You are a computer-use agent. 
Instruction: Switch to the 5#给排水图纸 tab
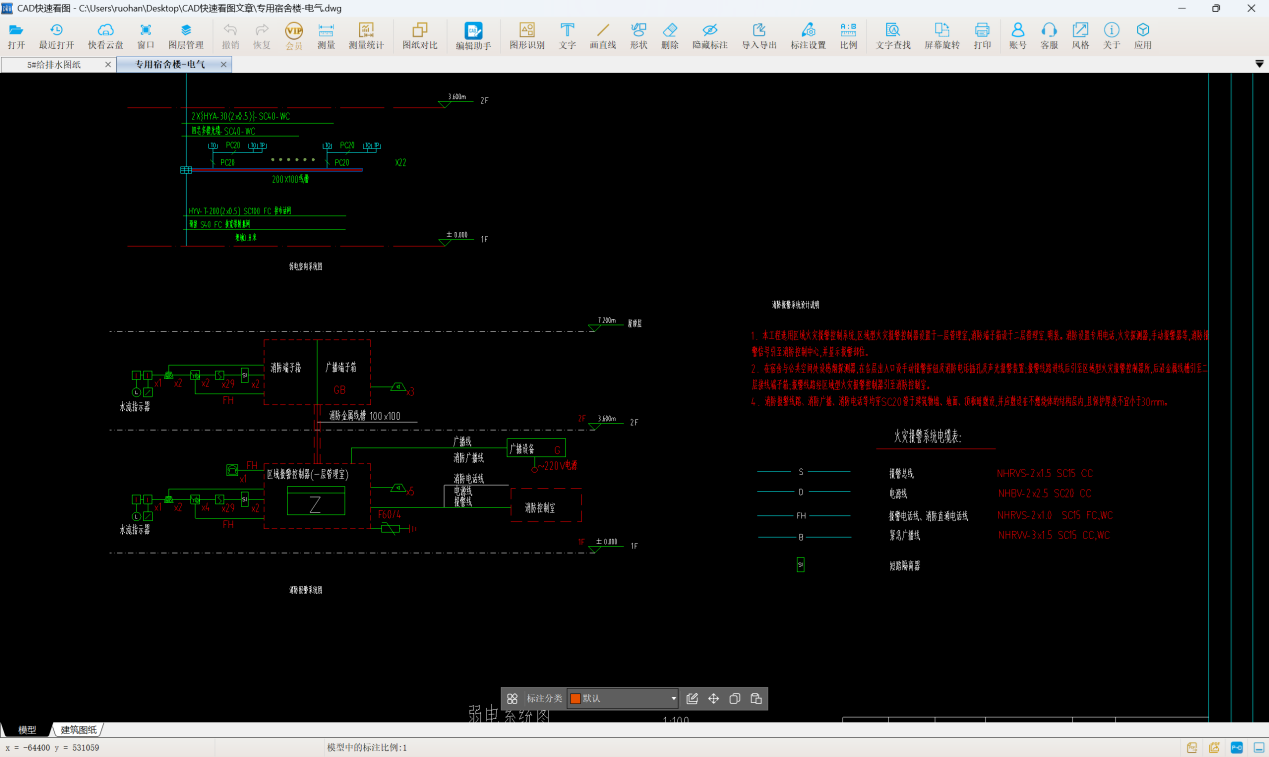[x=57, y=64]
